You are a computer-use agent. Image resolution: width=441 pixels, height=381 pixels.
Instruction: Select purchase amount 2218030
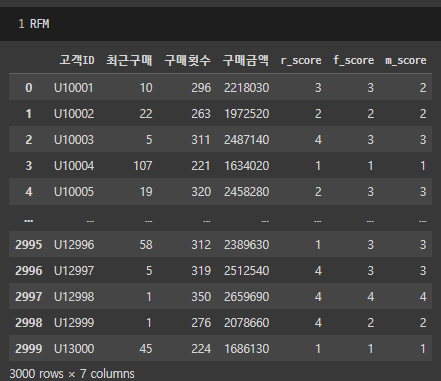pos(247,88)
